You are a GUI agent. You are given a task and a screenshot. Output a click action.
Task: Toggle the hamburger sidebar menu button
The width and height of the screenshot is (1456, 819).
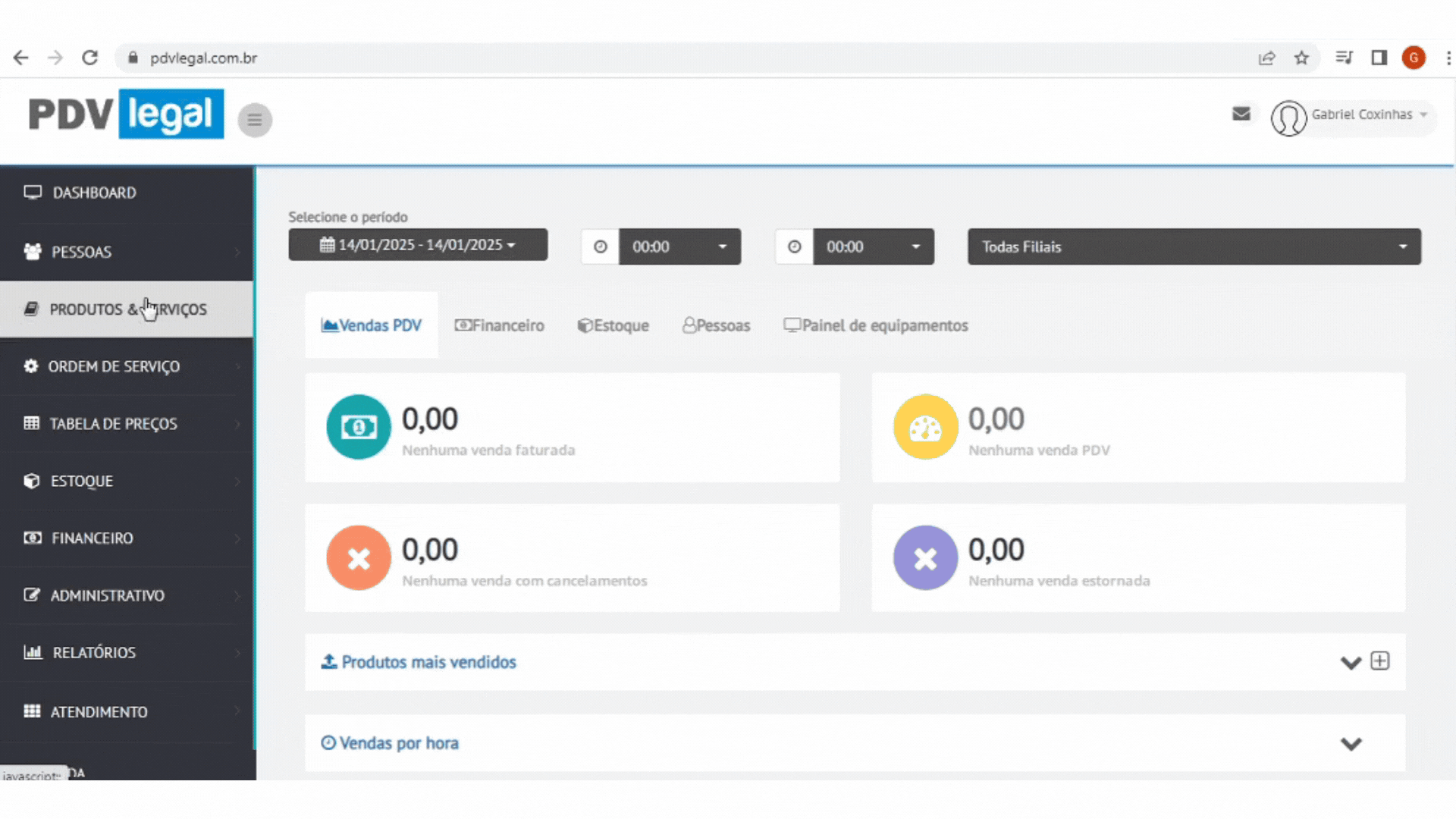(255, 120)
